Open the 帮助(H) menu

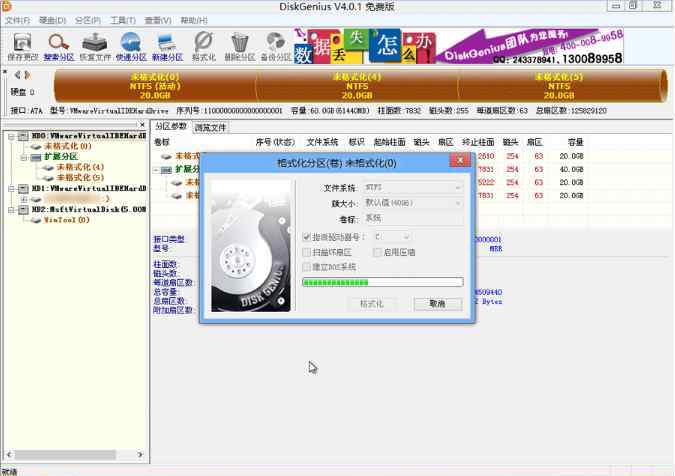194,20
